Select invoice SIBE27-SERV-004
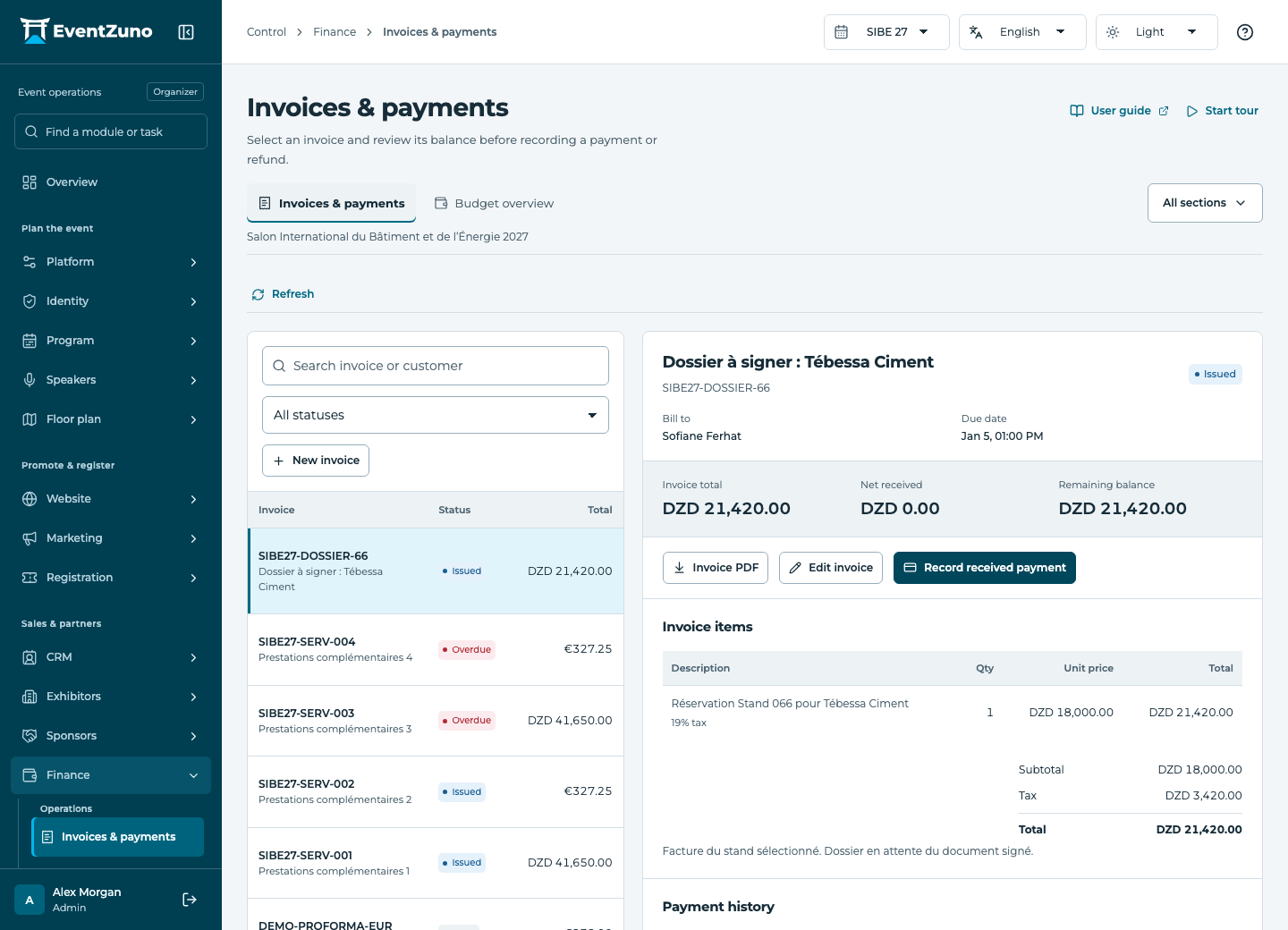Viewport: 1288px width, 930px height. (436, 649)
